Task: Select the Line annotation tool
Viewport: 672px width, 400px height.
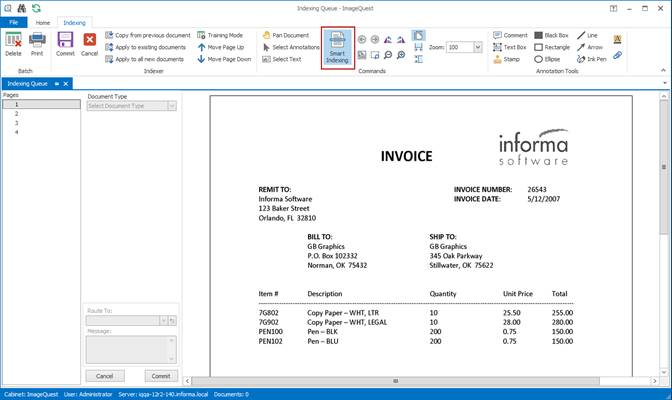Action: (x=587, y=35)
